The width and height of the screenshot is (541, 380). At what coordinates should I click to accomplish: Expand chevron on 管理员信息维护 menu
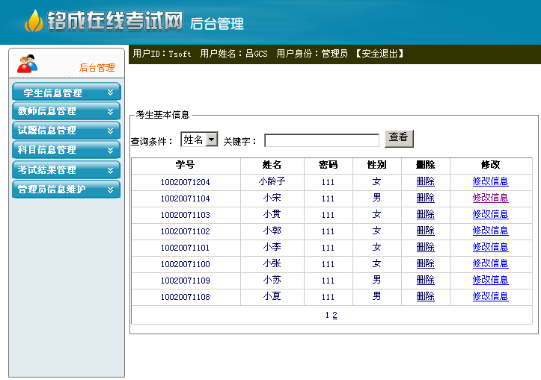pyautogui.click(x=110, y=189)
